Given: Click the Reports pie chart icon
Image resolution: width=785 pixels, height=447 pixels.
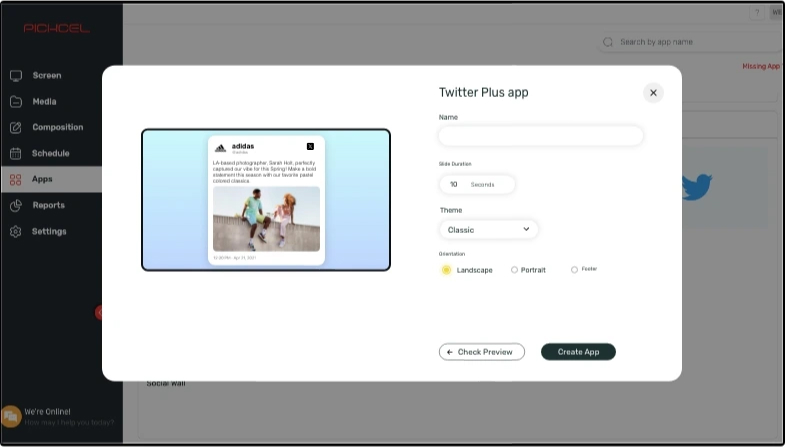Looking at the screenshot, I should pos(16,205).
